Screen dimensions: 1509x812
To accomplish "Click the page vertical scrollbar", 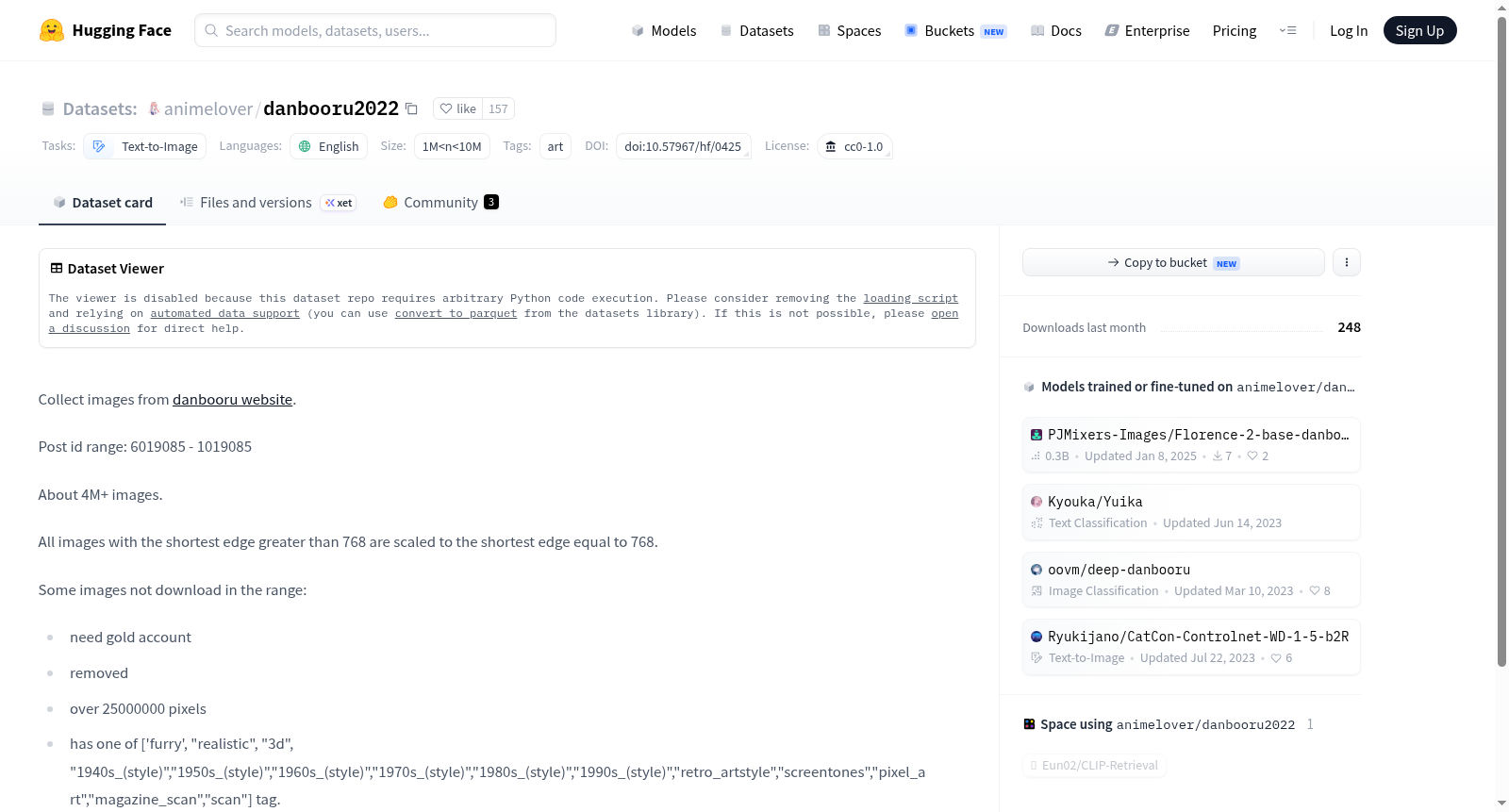I will [1501, 340].
